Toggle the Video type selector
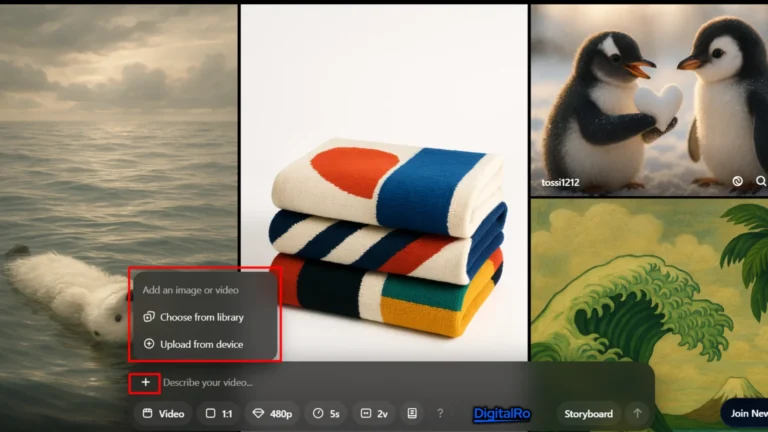 coord(163,413)
